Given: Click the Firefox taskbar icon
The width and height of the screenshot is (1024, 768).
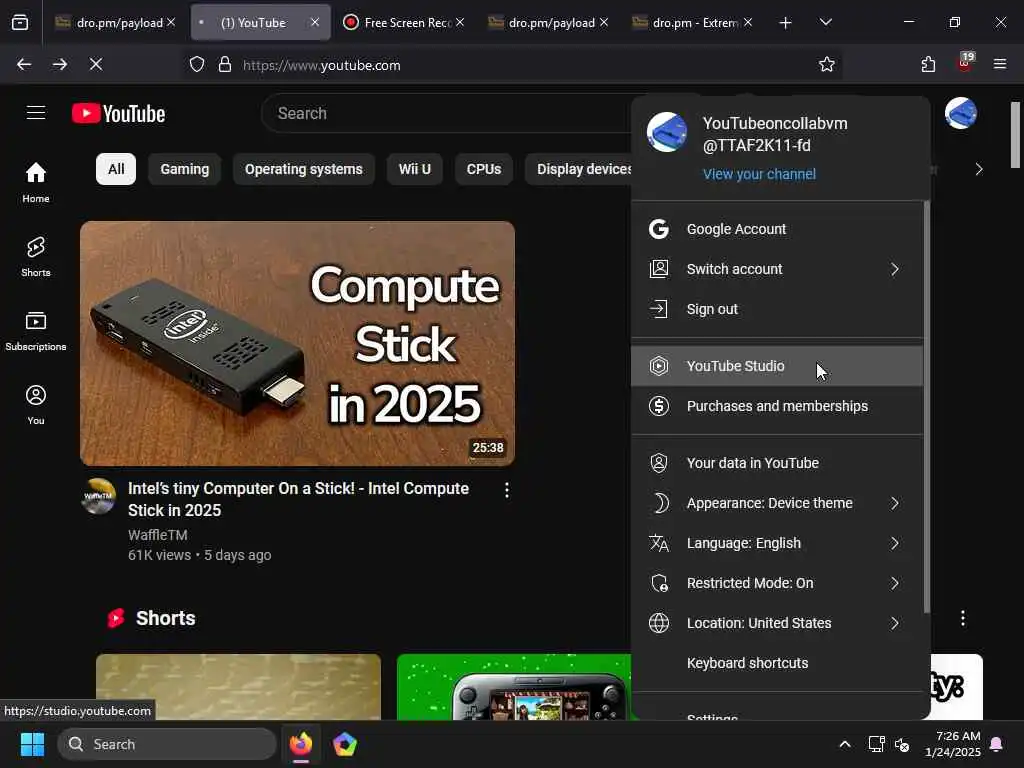Looking at the screenshot, I should tap(301, 744).
